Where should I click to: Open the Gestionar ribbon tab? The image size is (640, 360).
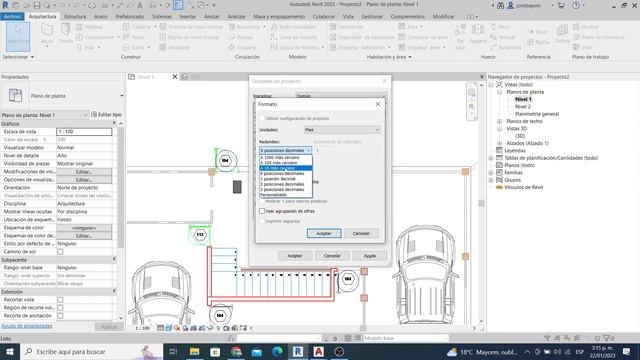pos(372,16)
